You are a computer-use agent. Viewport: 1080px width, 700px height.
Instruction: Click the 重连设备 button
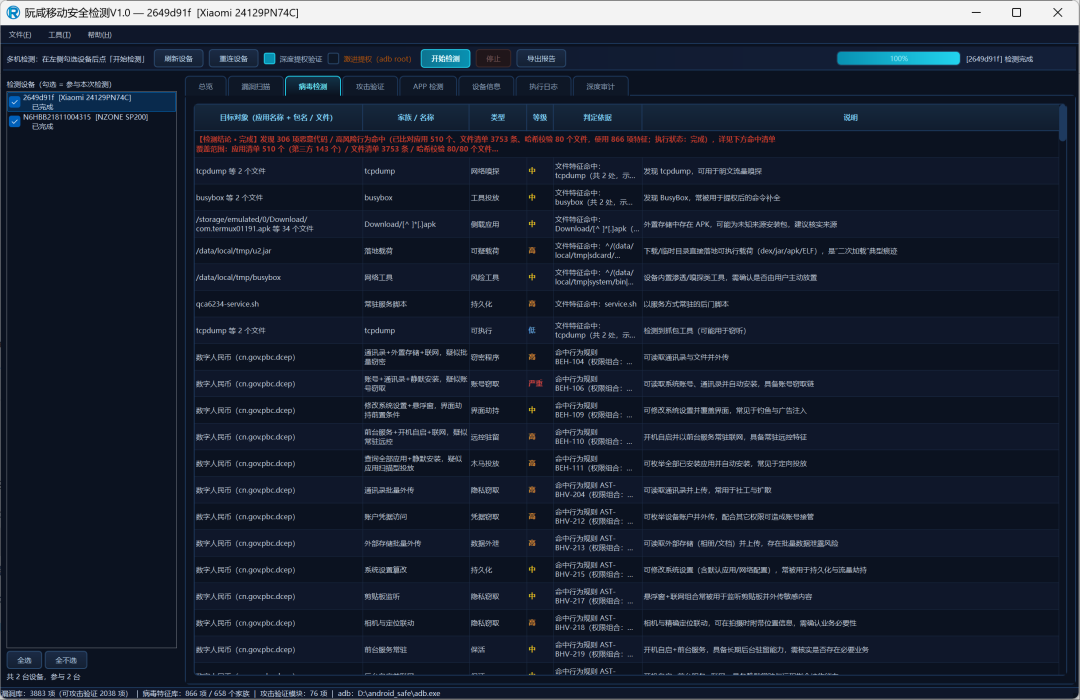pos(233,59)
